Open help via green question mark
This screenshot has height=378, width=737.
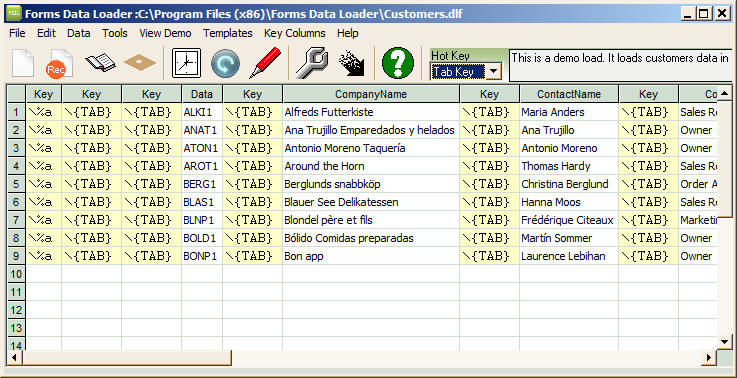tap(398, 63)
